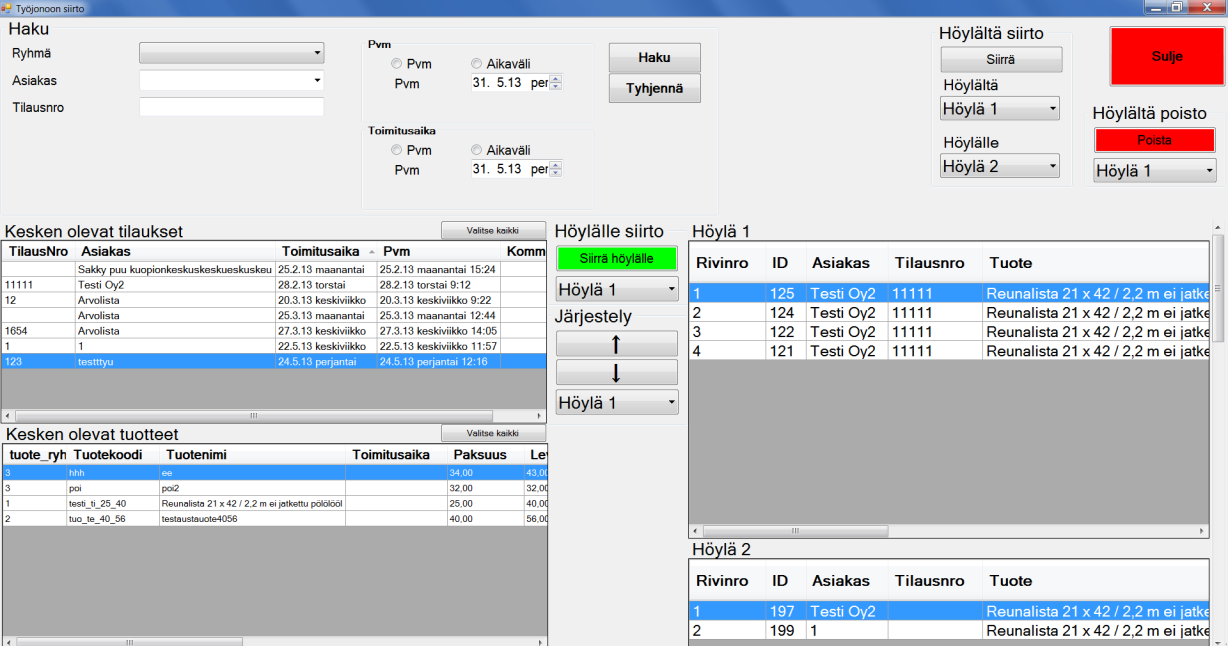Sort orders by Toimitusaika column header
The image size is (1228, 646).
326,252
